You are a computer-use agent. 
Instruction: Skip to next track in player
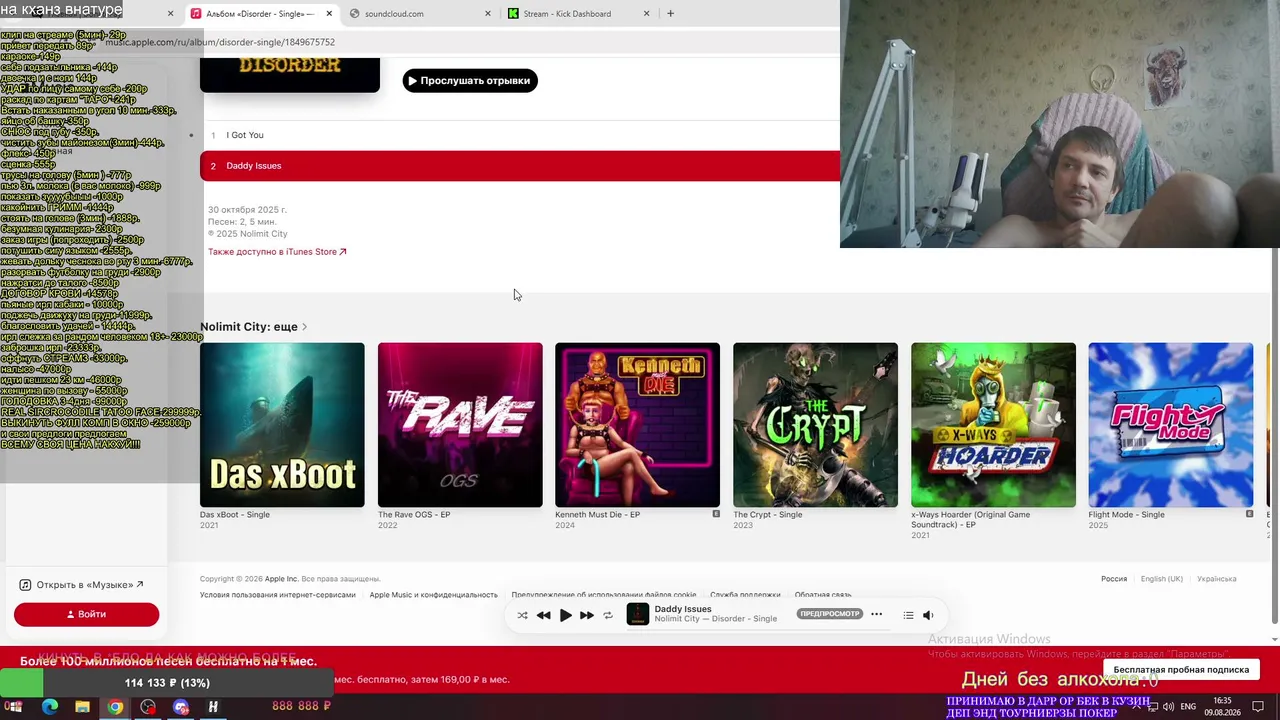click(587, 615)
